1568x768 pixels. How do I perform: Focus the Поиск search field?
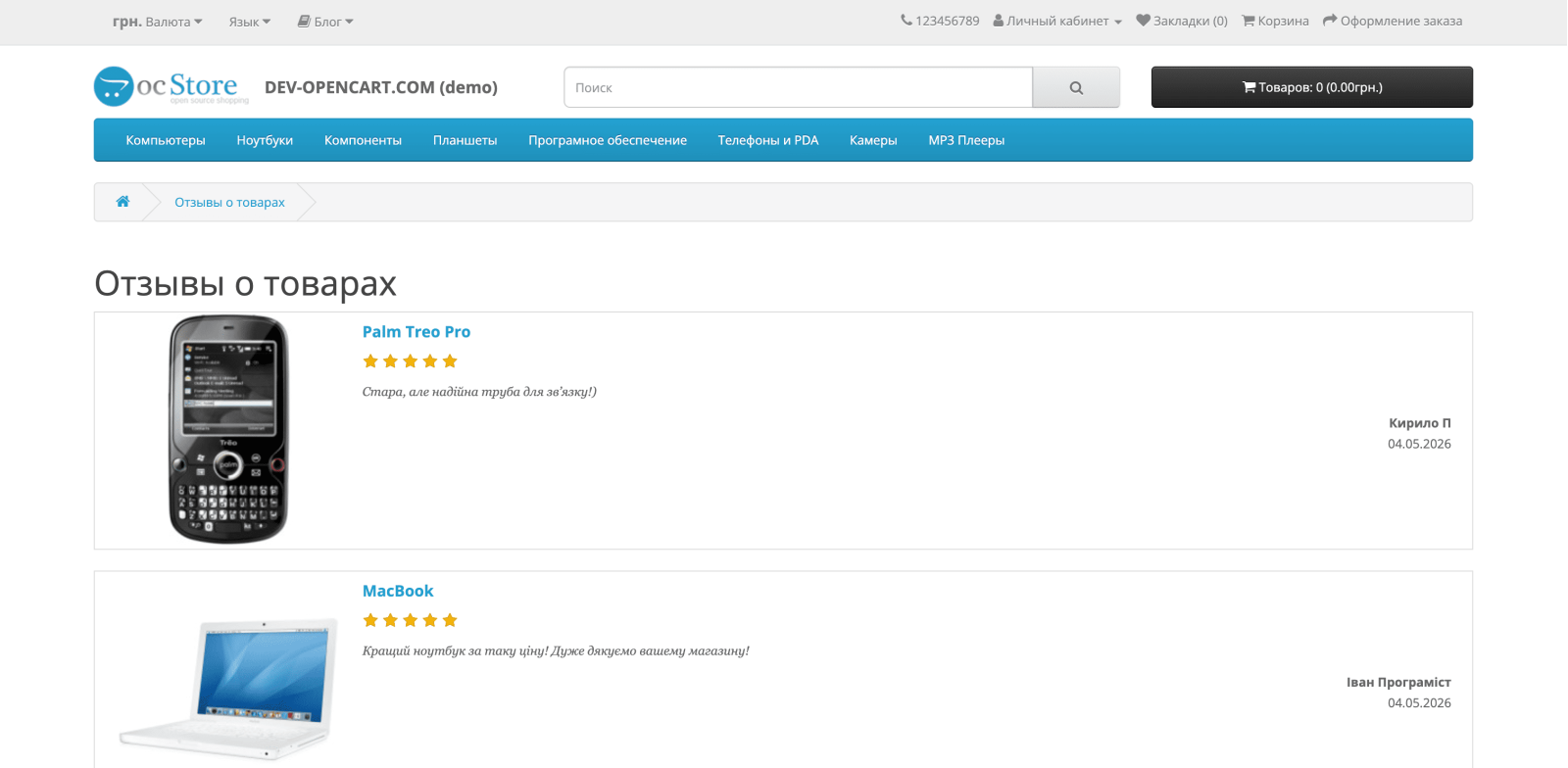(799, 87)
